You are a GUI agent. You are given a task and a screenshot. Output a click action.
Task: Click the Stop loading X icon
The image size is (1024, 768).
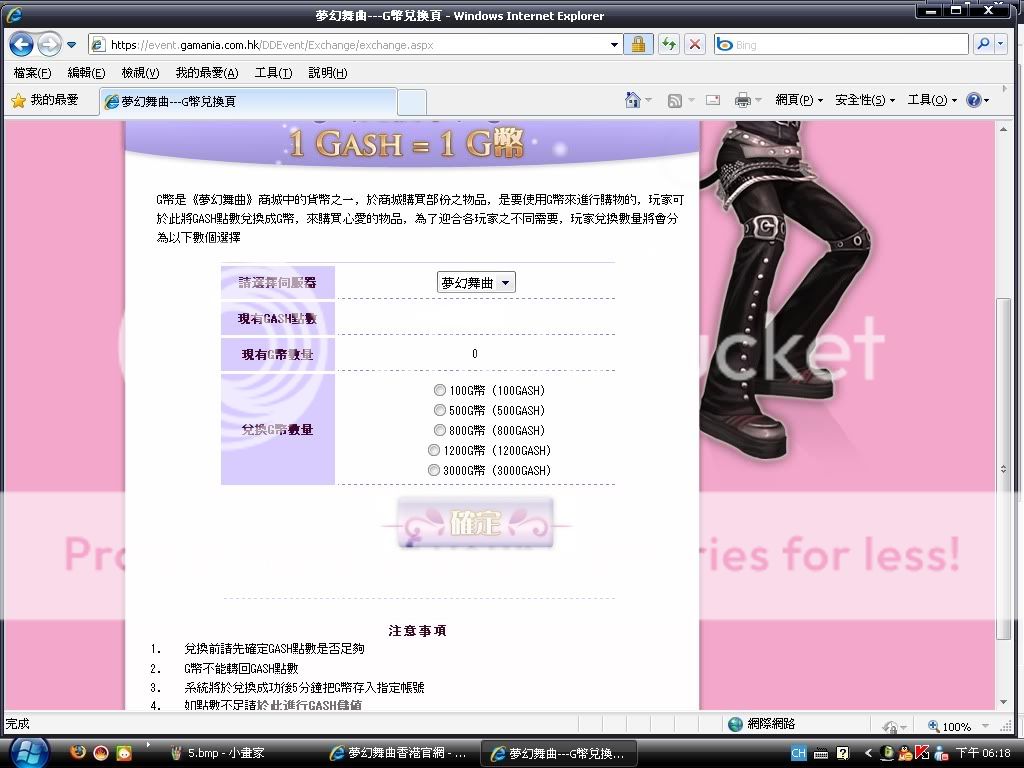click(695, 45)
